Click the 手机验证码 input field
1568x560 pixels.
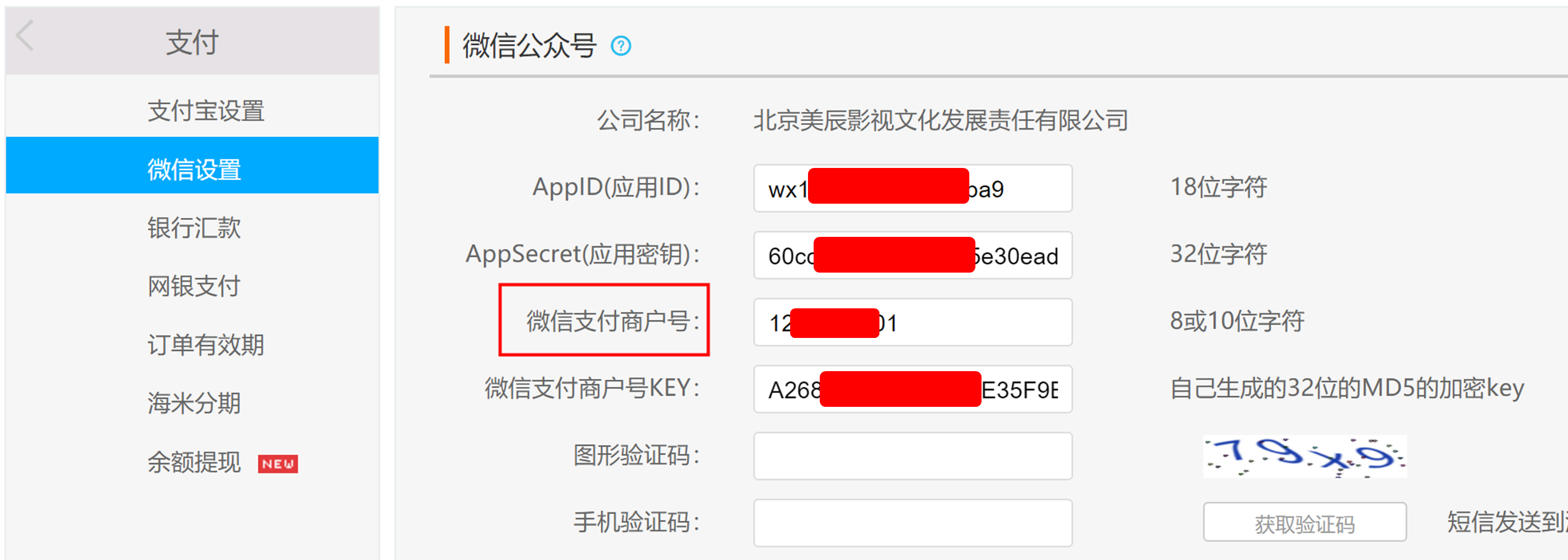[x=913, y=523]
